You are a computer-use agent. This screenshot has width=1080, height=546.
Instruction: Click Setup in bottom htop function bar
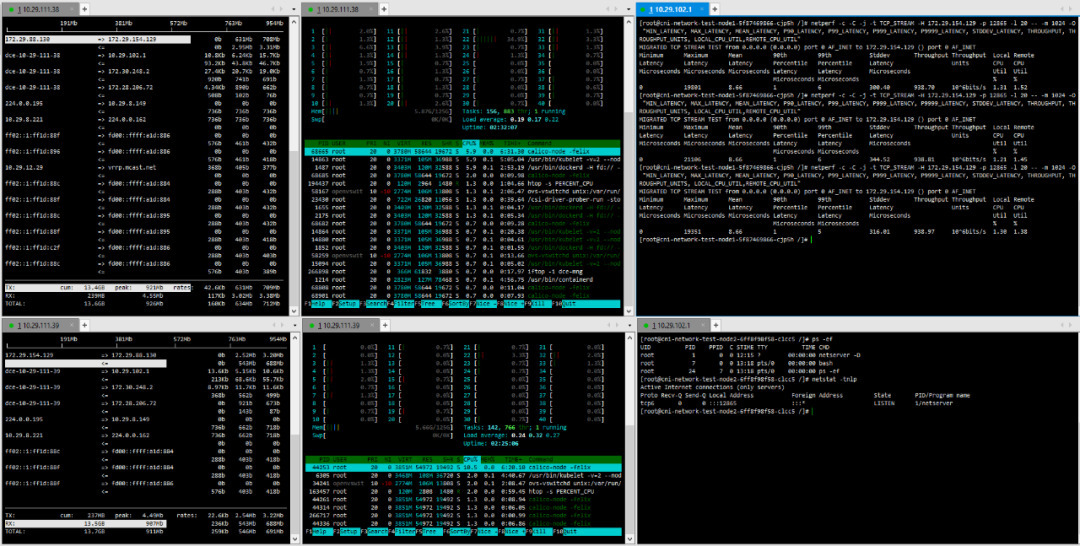coord(347,532)
